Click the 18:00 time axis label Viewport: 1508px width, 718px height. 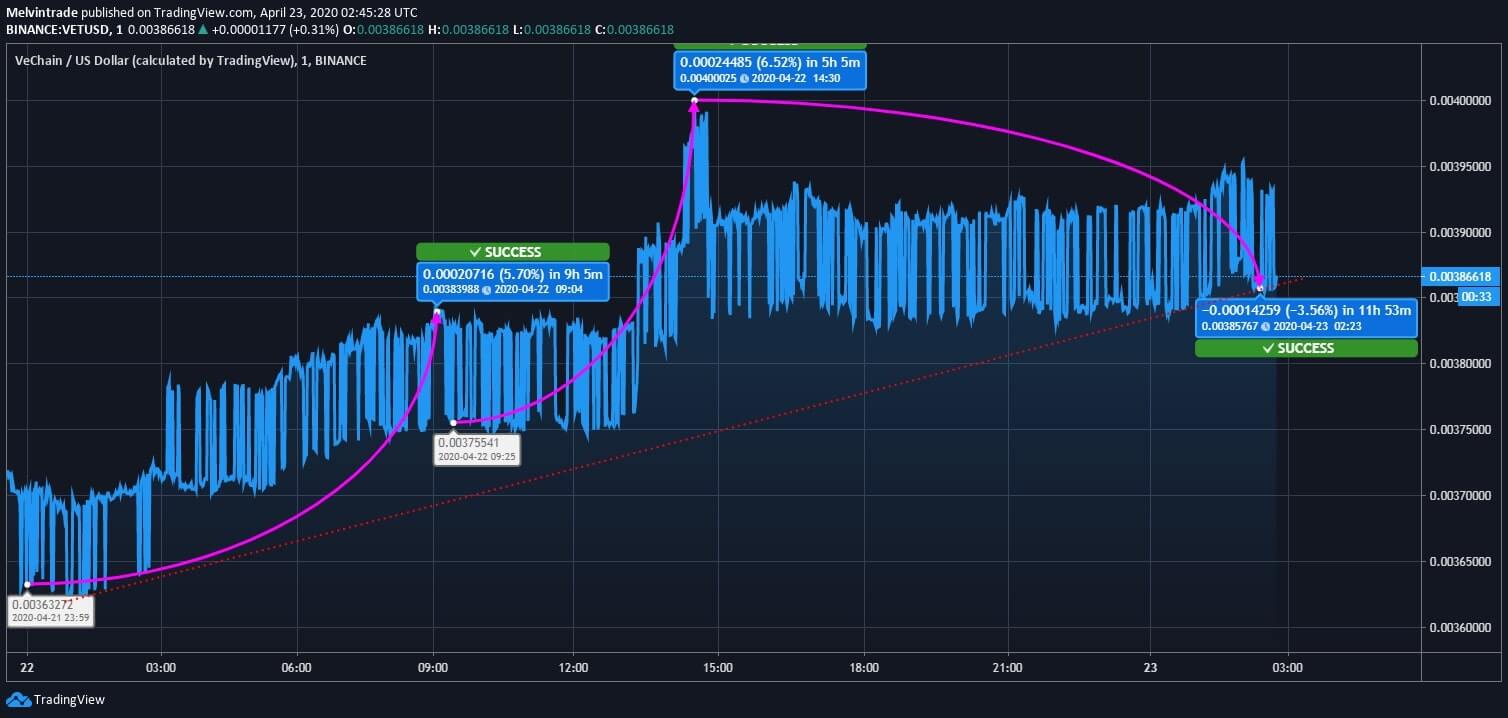864,667
